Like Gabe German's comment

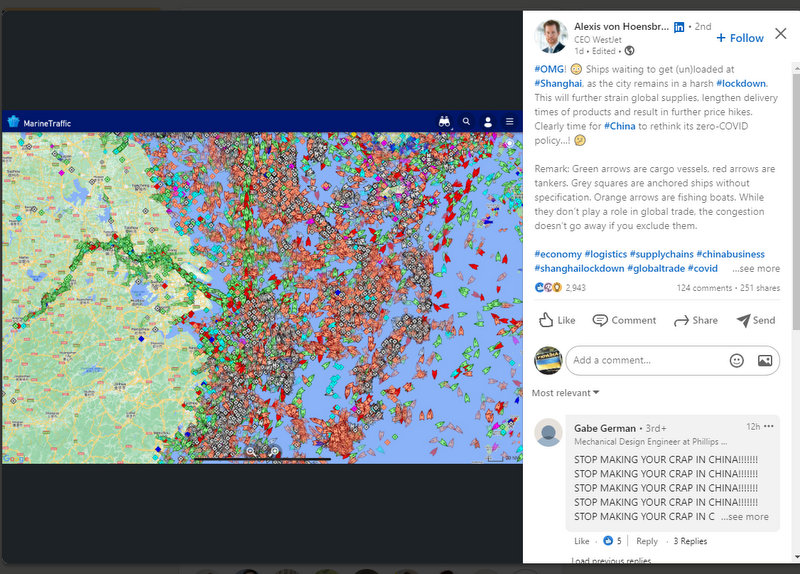(581, 541)
